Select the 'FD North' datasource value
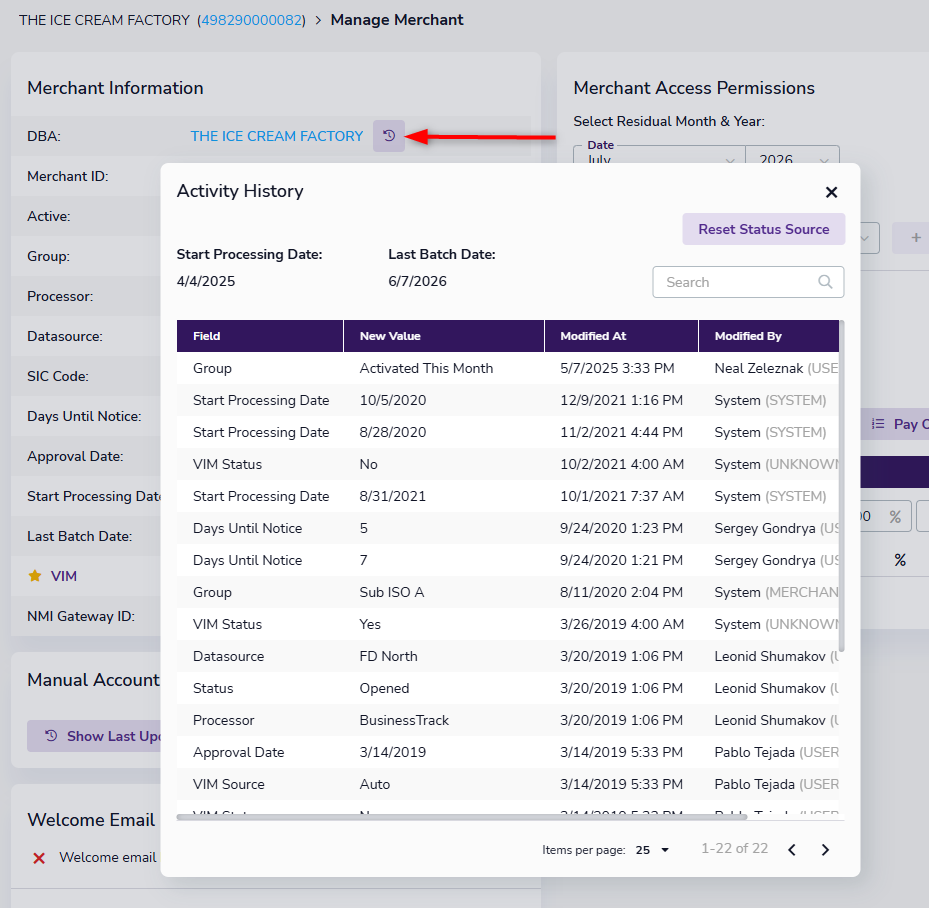Image resolution: width=929 pixels, height=908 pixels. pyautogui.click(x=388, y=656)
